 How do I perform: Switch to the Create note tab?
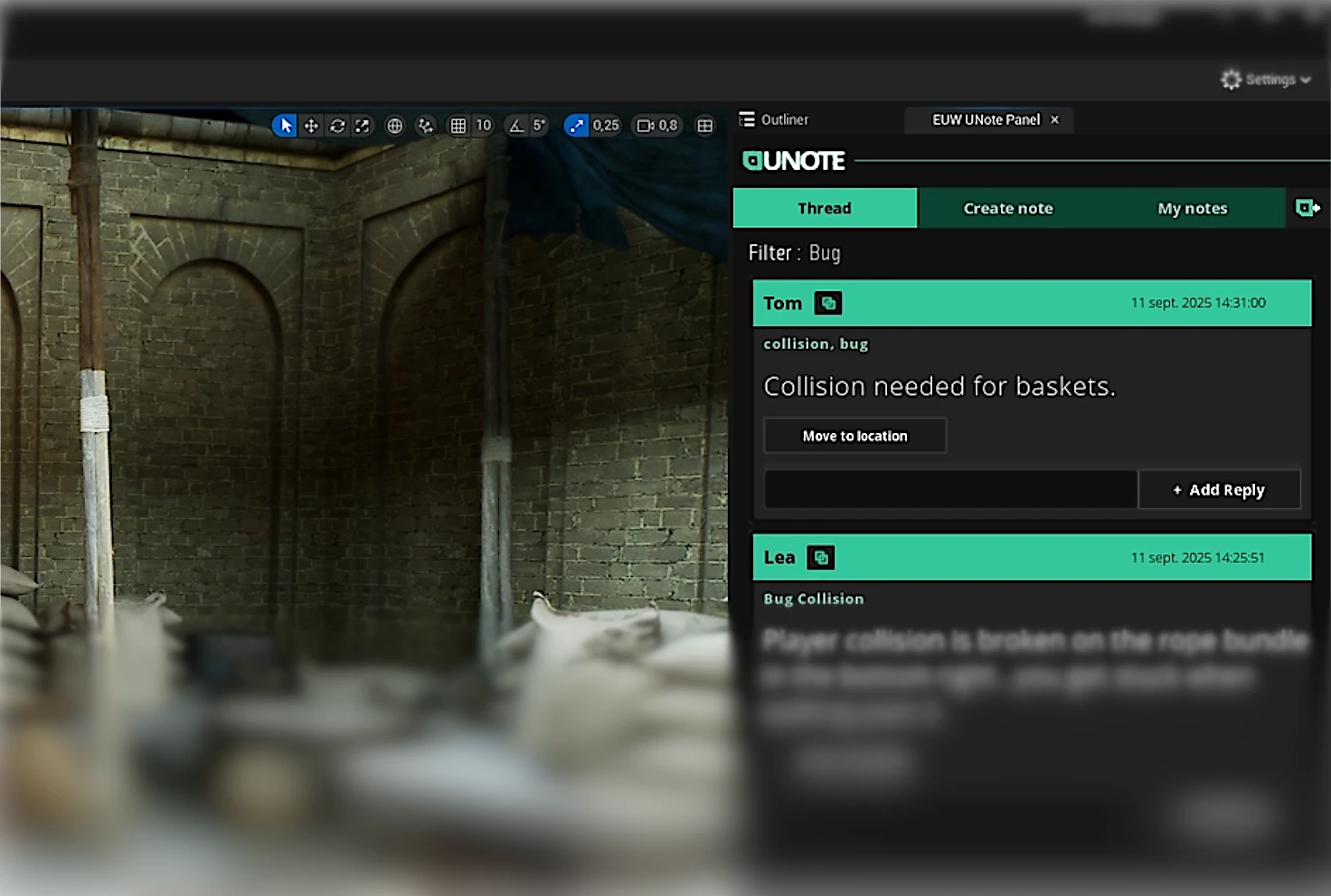pos(1008,208)
